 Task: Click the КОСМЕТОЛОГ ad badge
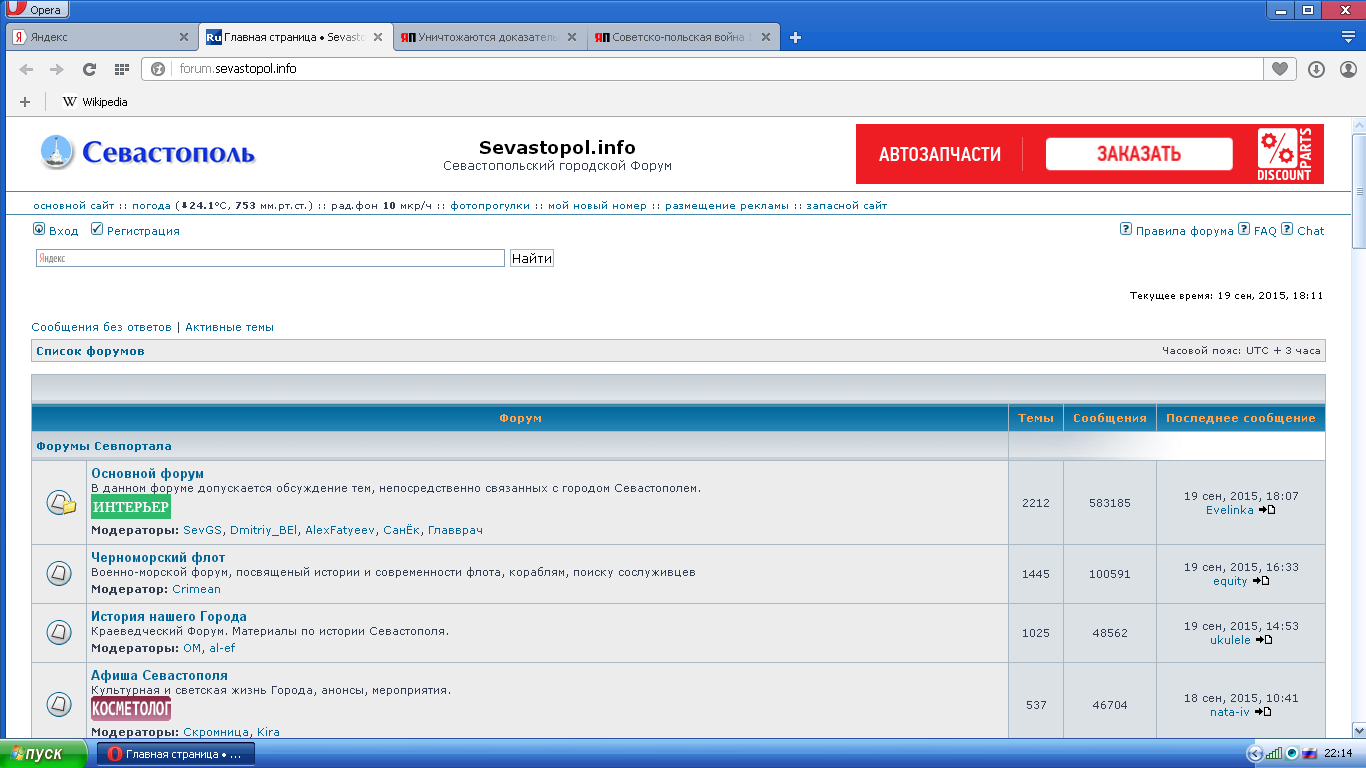(x=131, y=709)
